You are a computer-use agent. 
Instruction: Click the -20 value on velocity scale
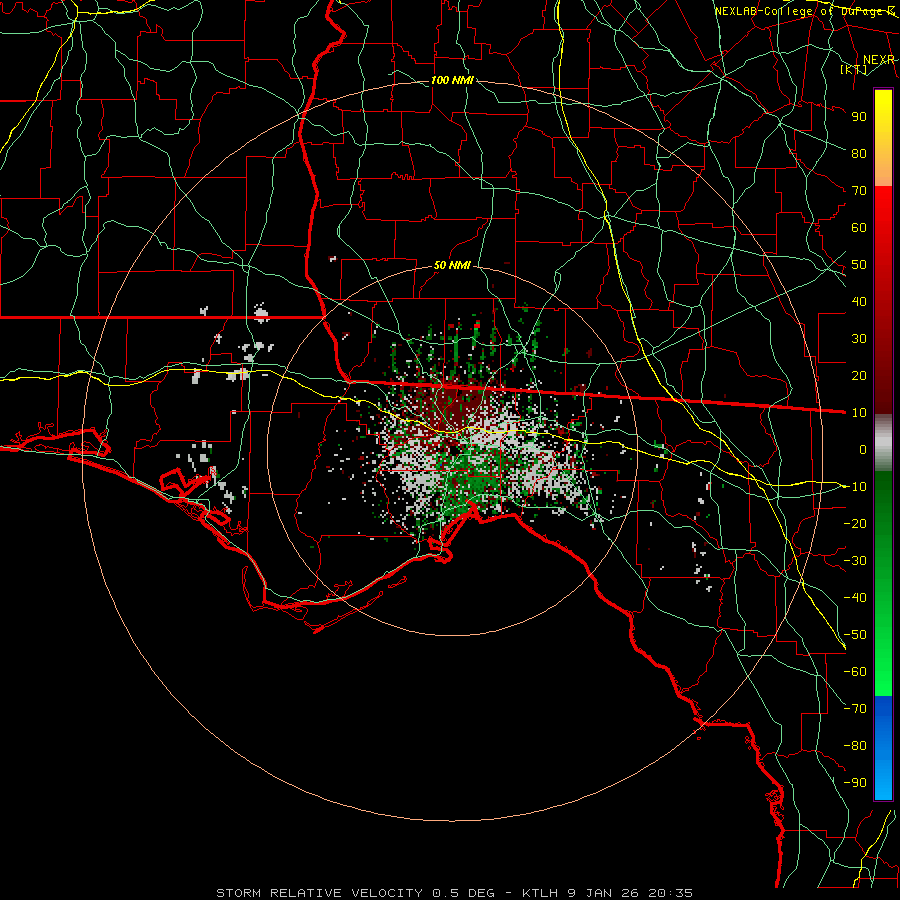click(x=855, y=523)
